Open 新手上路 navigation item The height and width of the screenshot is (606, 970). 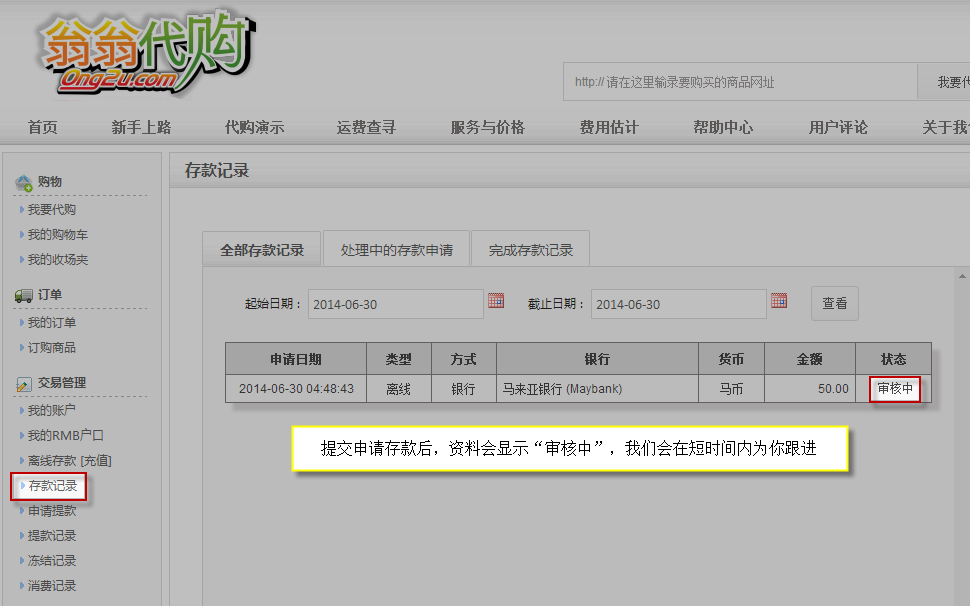pos(141,127)
